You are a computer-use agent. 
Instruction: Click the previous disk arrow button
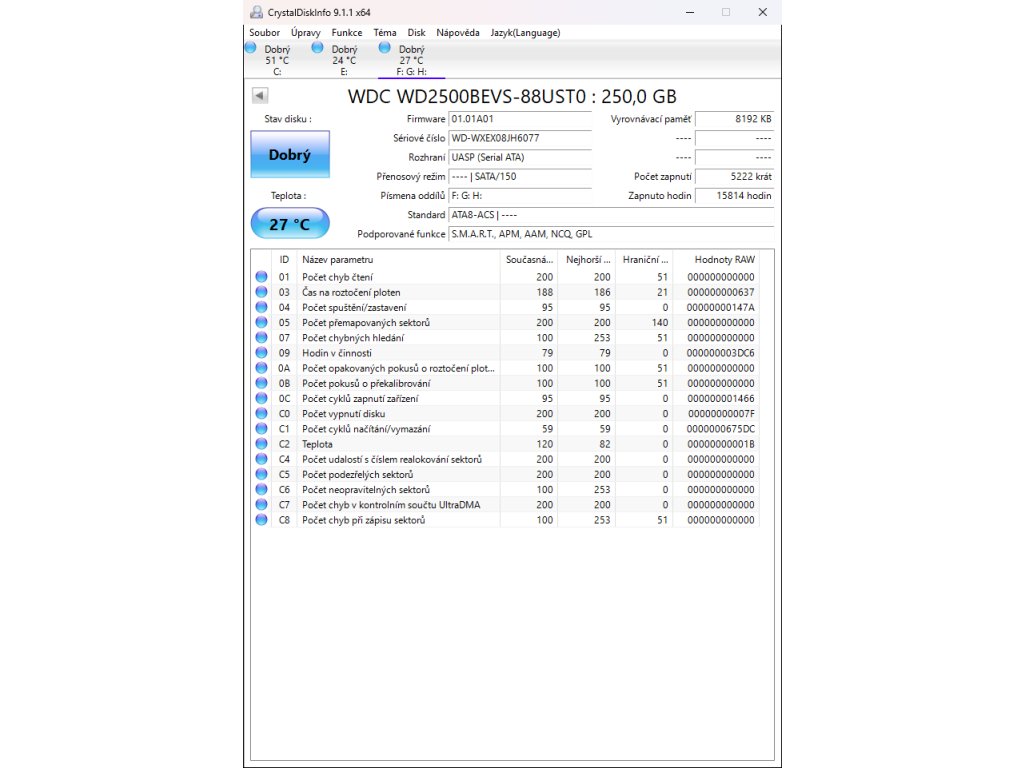[x=260, y=96]
